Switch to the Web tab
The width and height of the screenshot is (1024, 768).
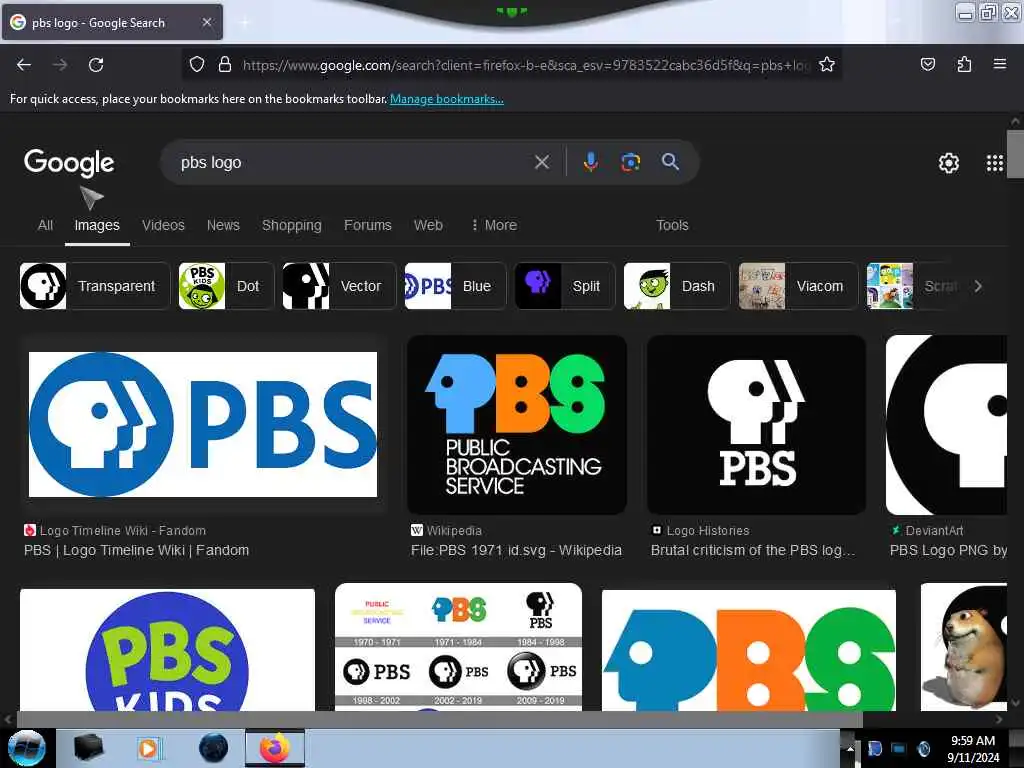coord(428,225)
